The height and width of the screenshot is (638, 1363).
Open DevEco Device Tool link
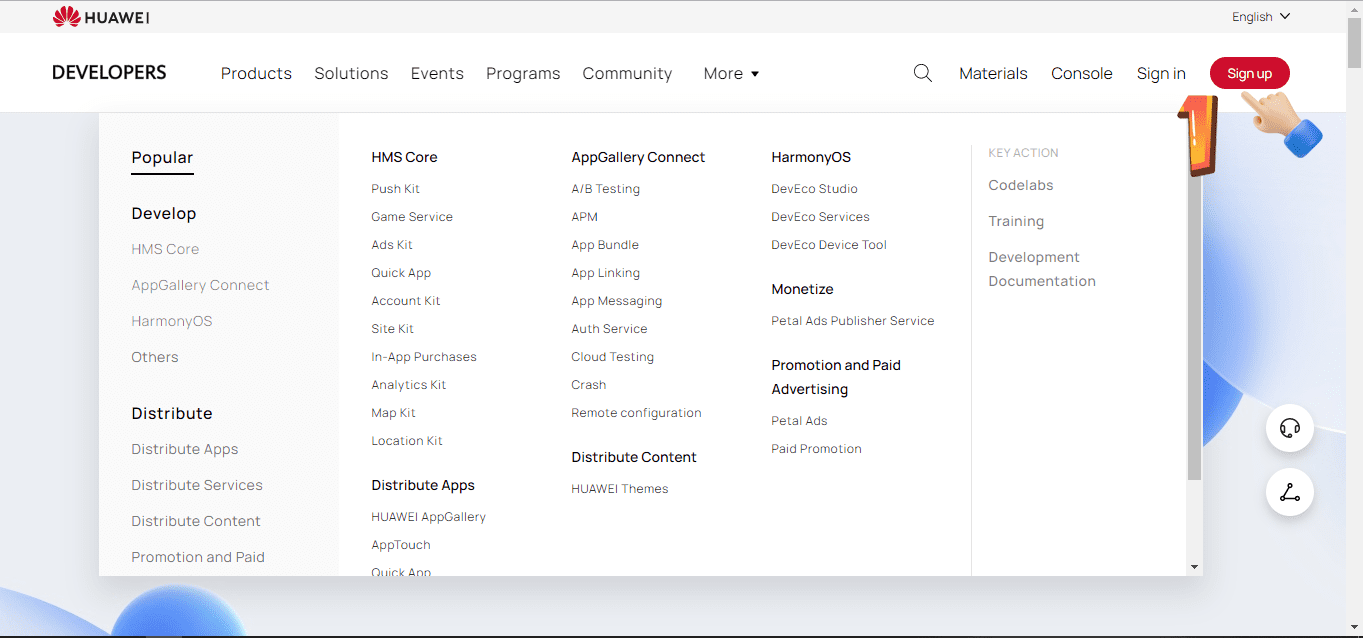coord(829,245)
